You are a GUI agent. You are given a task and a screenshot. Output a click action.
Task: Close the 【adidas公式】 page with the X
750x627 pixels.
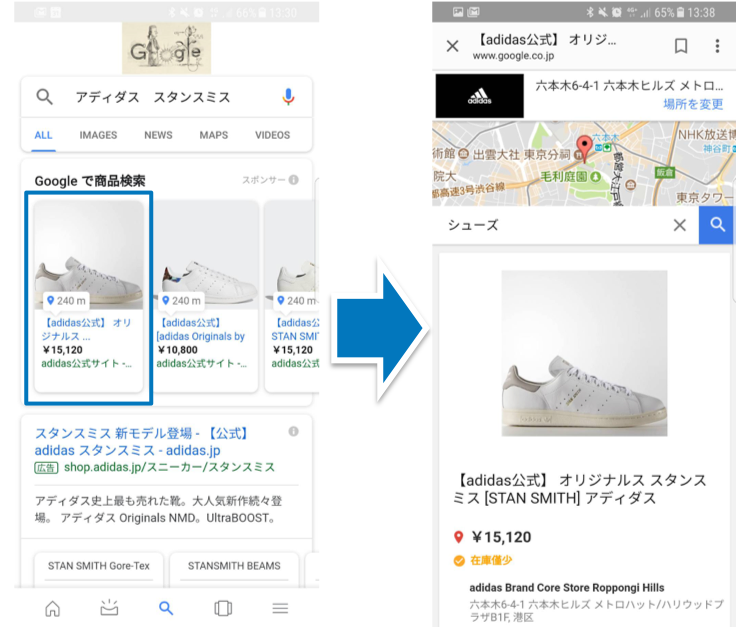click(x=452, y=46)
